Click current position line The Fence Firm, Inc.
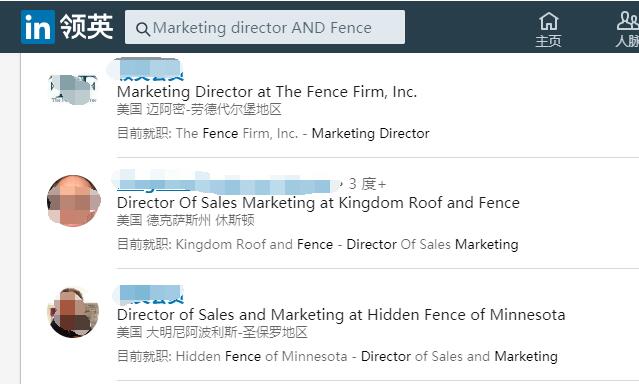This screenshot has width=639, height=384. (273, 134)
